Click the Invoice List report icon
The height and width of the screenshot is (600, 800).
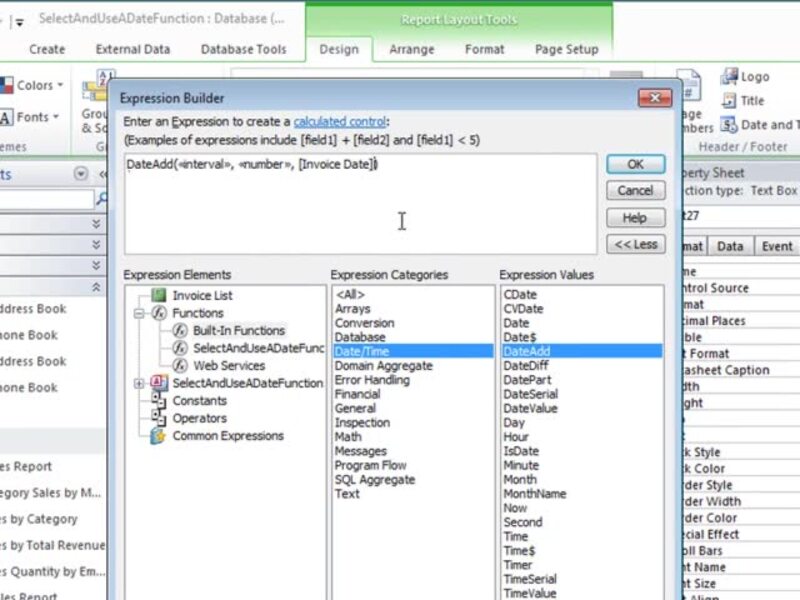(158, 295)
